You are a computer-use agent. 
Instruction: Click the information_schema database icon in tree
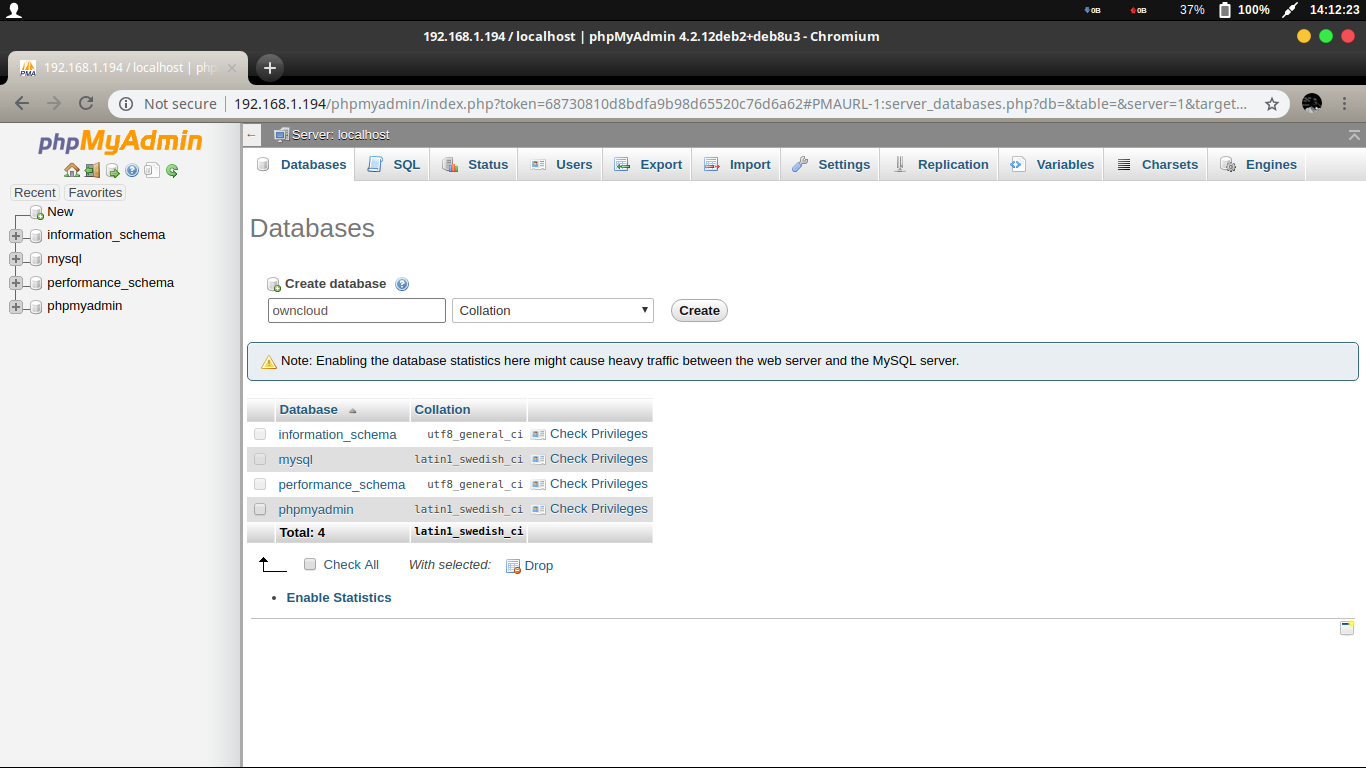37,236
